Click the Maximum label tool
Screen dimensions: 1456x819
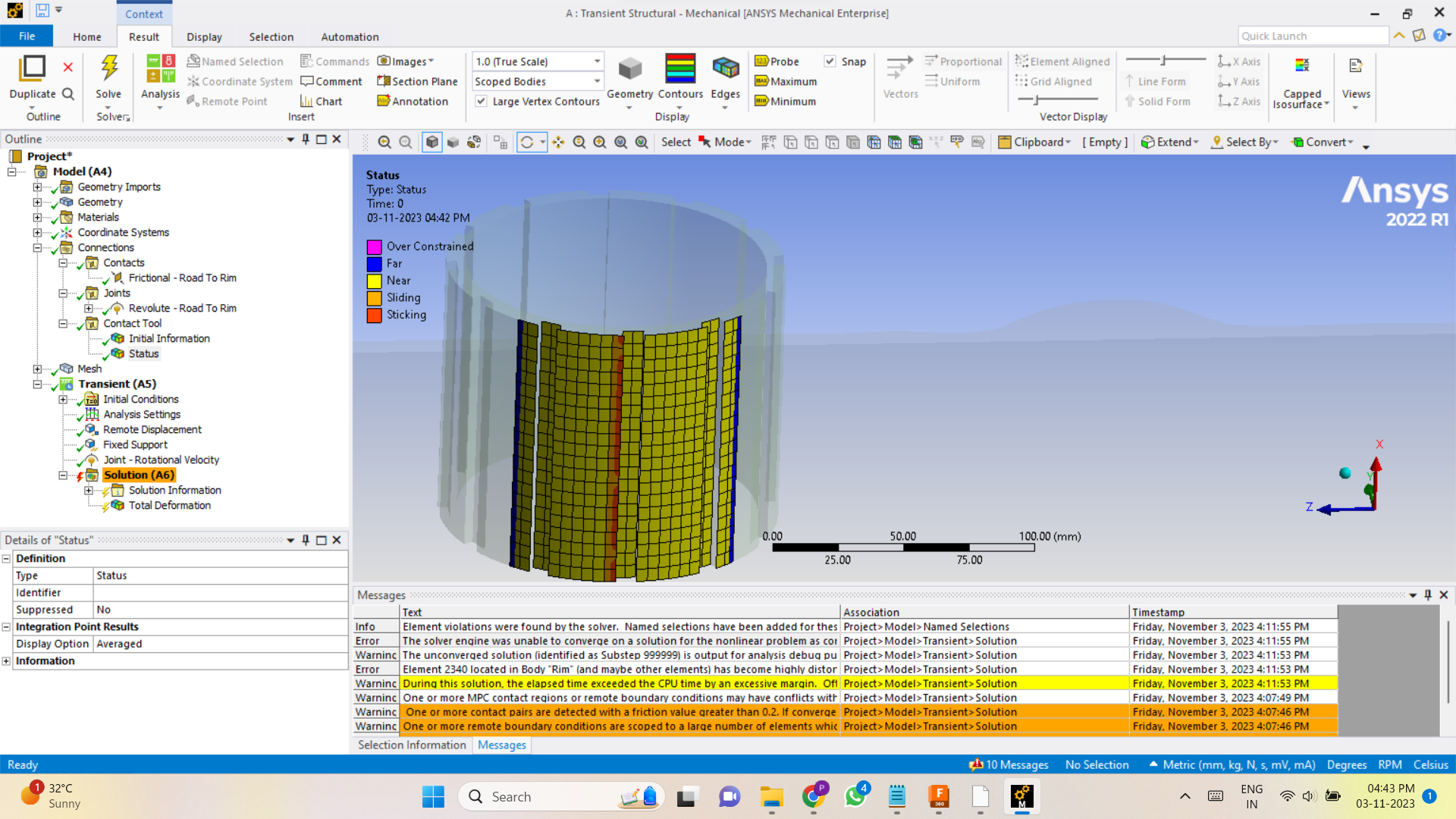point(786,81)
